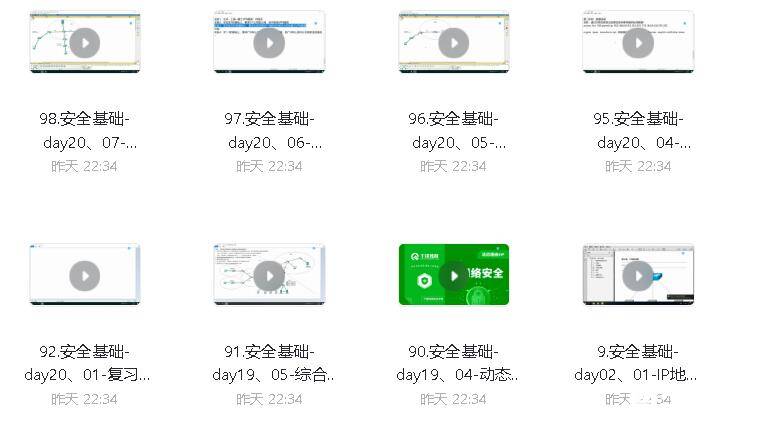Screen dimensions: 758x436
Task: Open file title 98.安全基础-day20、07
Action: click(x=85, y=131)
